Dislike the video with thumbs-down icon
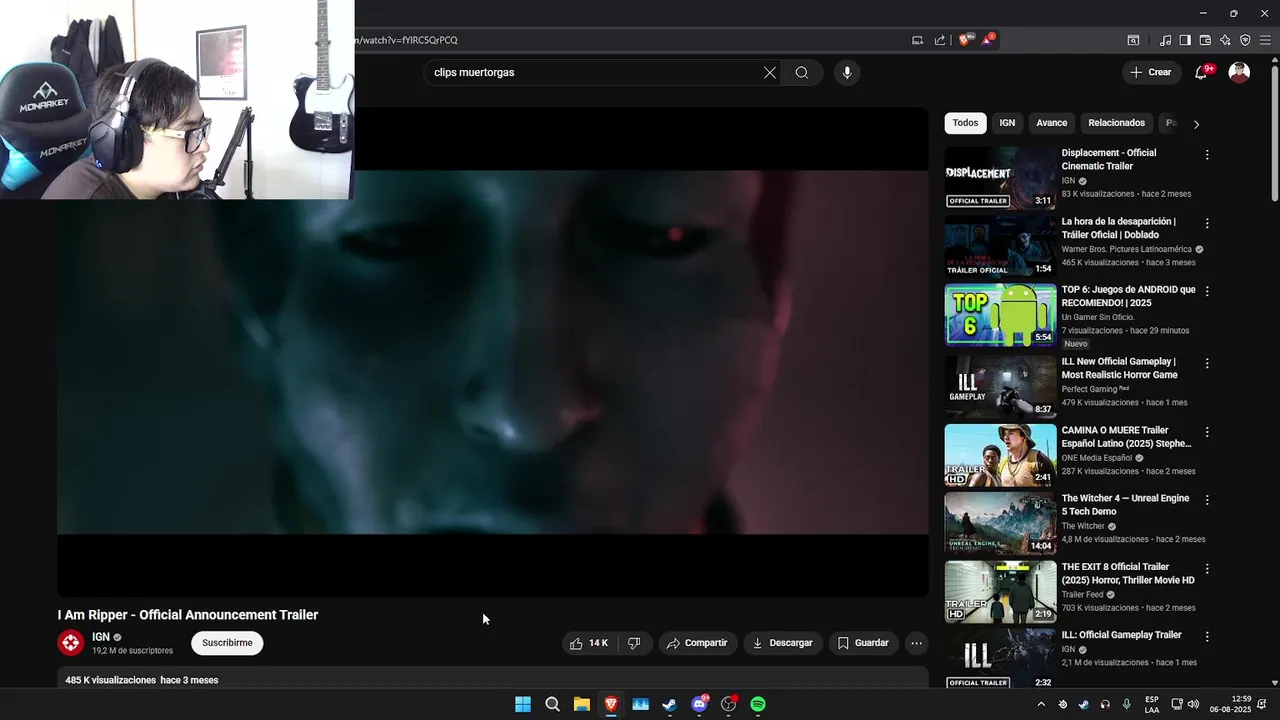 pos(634,643)
